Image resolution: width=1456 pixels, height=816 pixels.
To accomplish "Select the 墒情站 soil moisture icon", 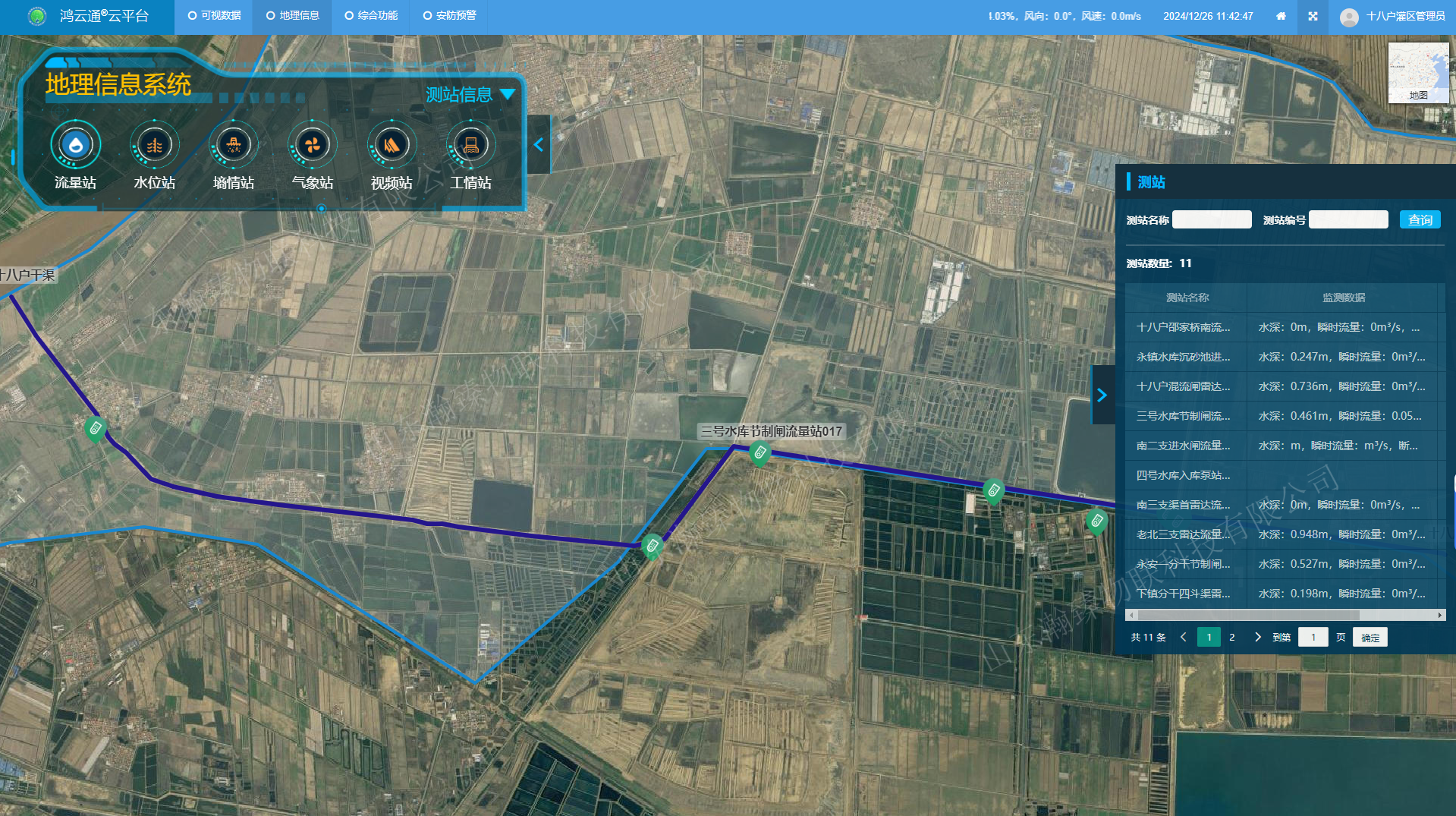I will (234, 145).
